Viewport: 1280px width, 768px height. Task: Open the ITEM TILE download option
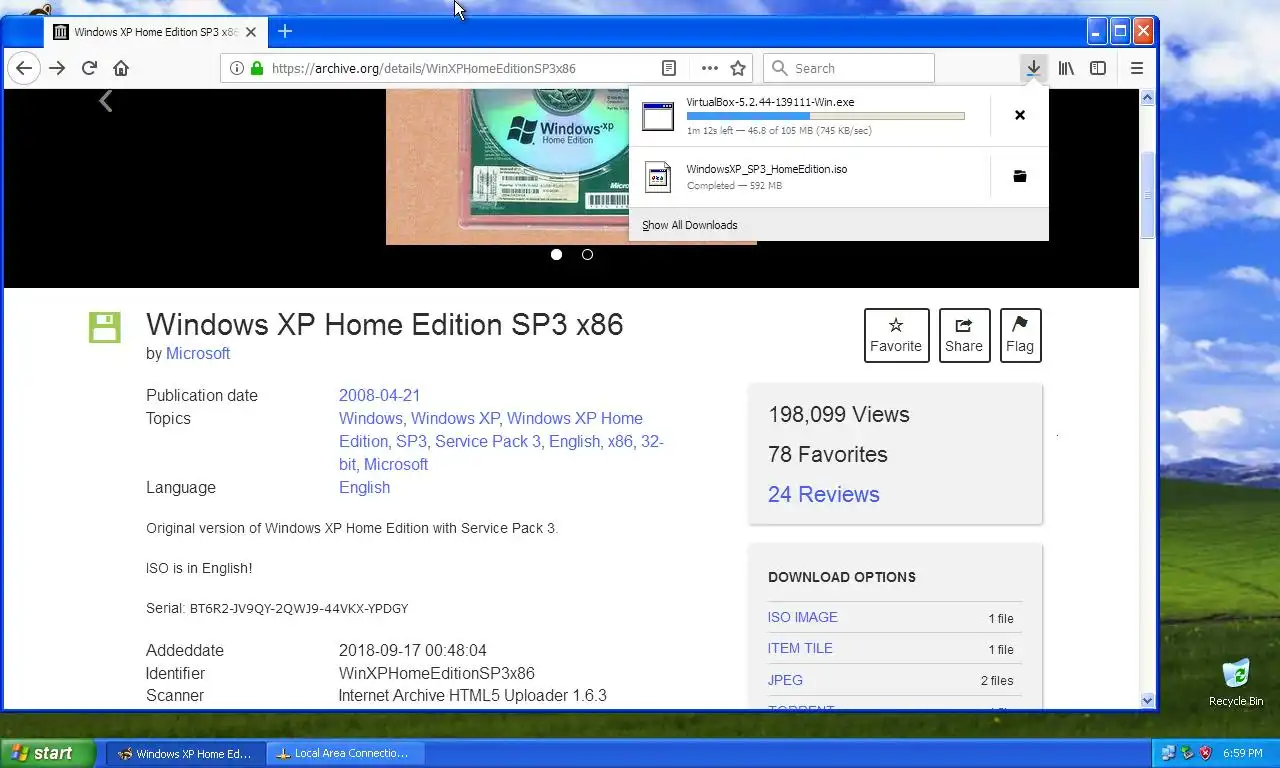[800, 648]
